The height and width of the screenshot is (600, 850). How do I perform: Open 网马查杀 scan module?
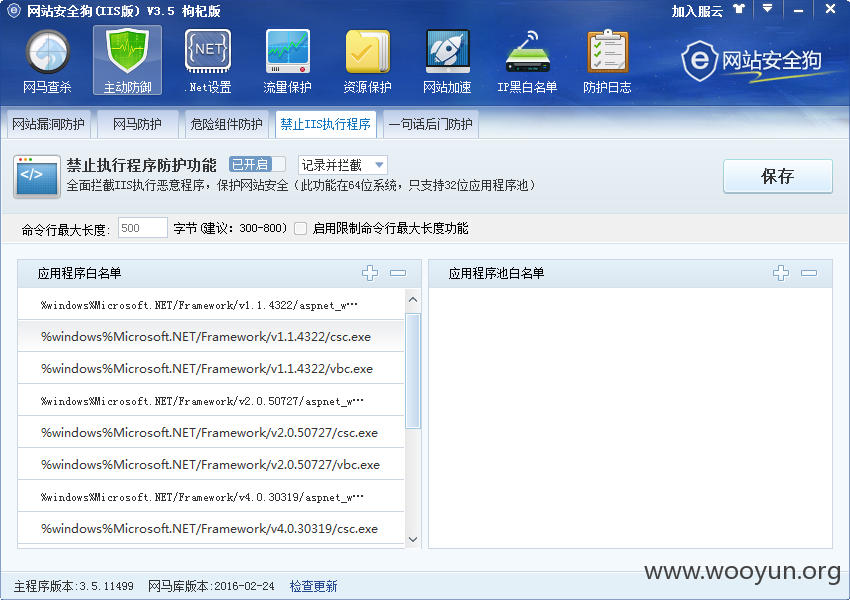coord(47,61)
